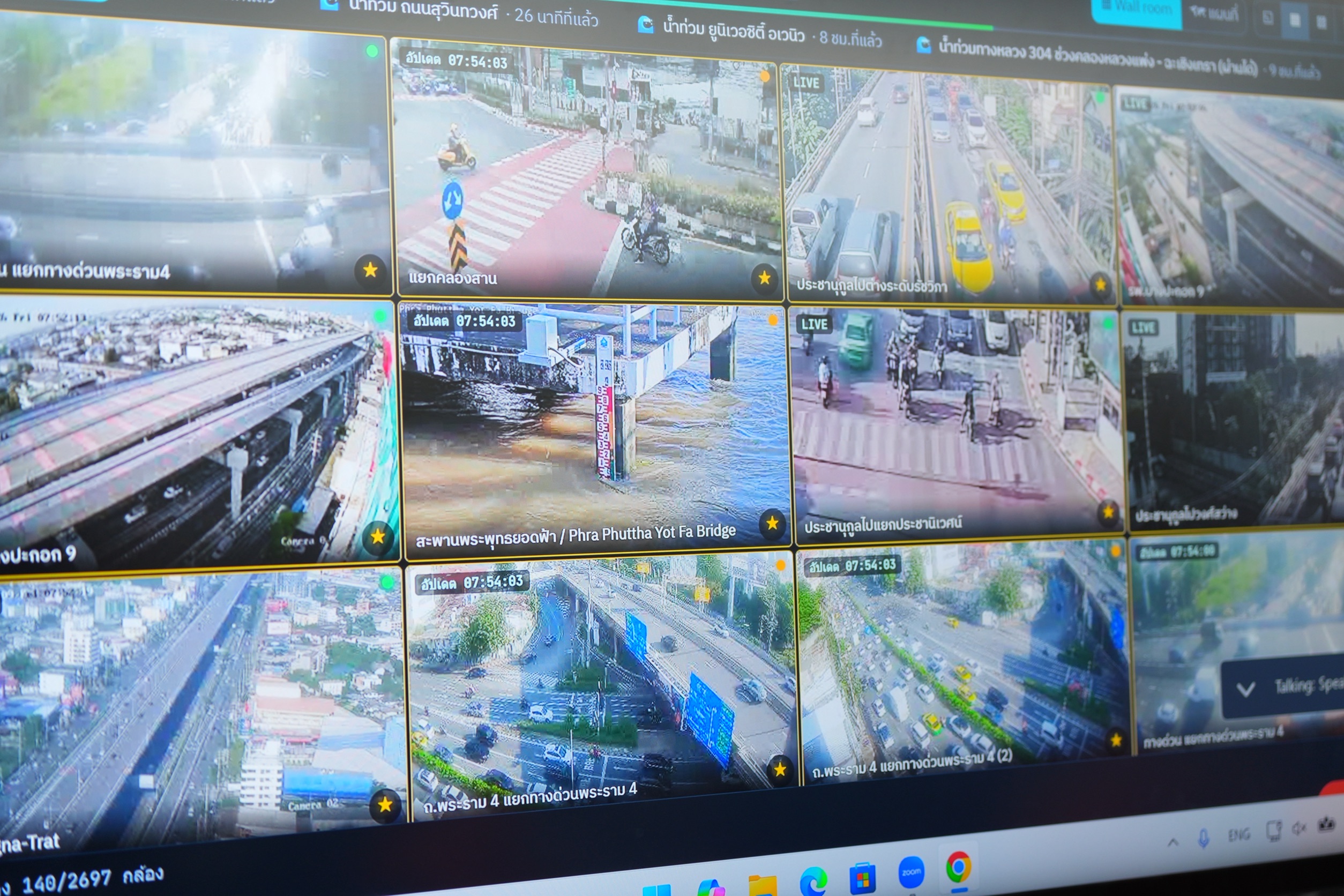Image resolution: width=1344 pixels, height=896 pixels.
Task: Switch to the Wall room tab
Action: pyautogui.click(x=1136, y=10)
